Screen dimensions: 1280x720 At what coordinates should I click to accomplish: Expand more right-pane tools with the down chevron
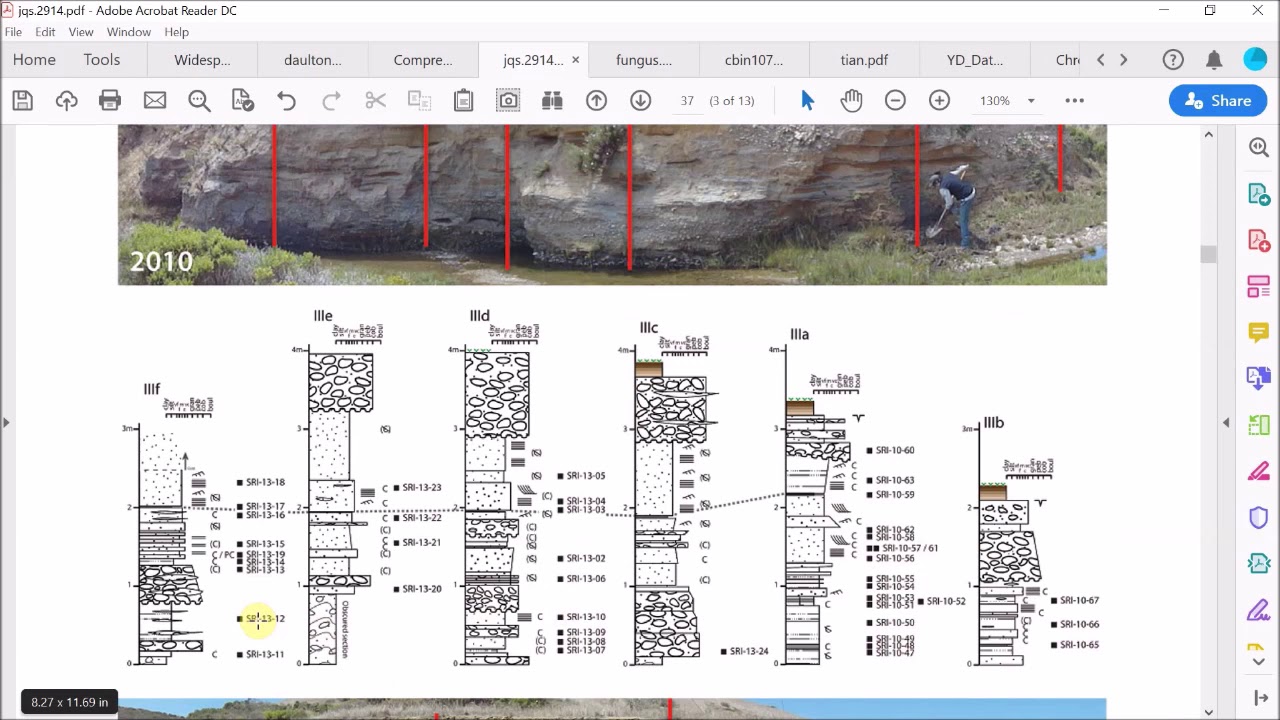click(1258, 661)
